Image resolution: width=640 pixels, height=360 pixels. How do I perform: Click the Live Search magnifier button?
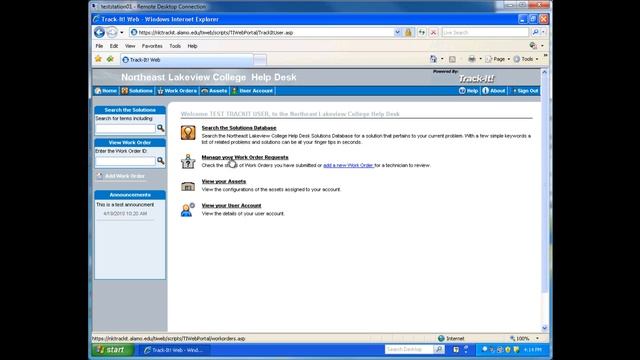click(535, 32)
